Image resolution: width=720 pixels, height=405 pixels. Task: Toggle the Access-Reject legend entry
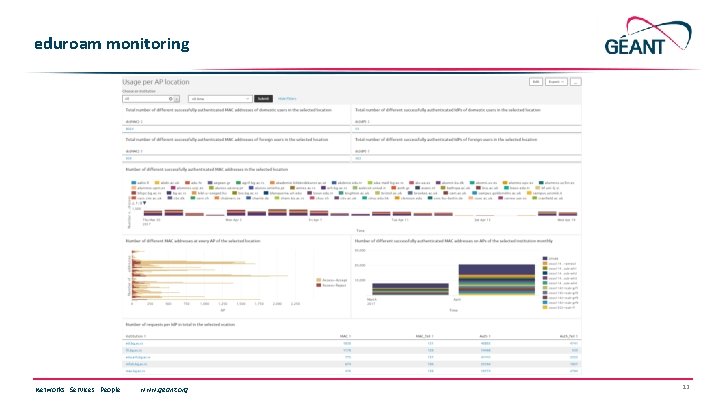[332, 285]
